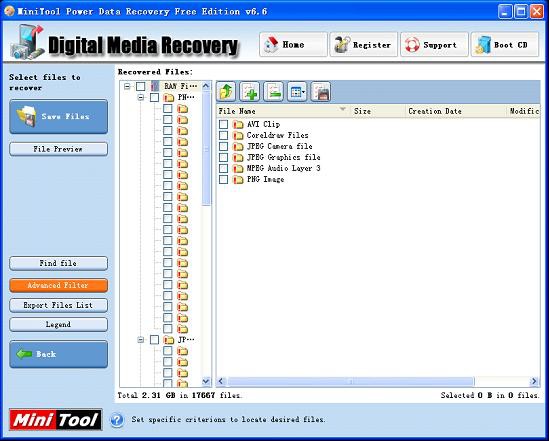Click the help question mark icon
Screen dimensions: 549x441
tap(117, 420)
